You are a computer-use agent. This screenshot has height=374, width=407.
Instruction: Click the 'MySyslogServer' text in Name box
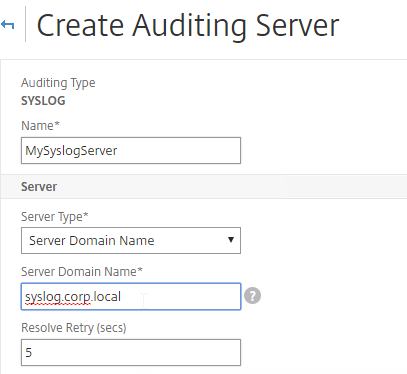(x=71, y=151)
